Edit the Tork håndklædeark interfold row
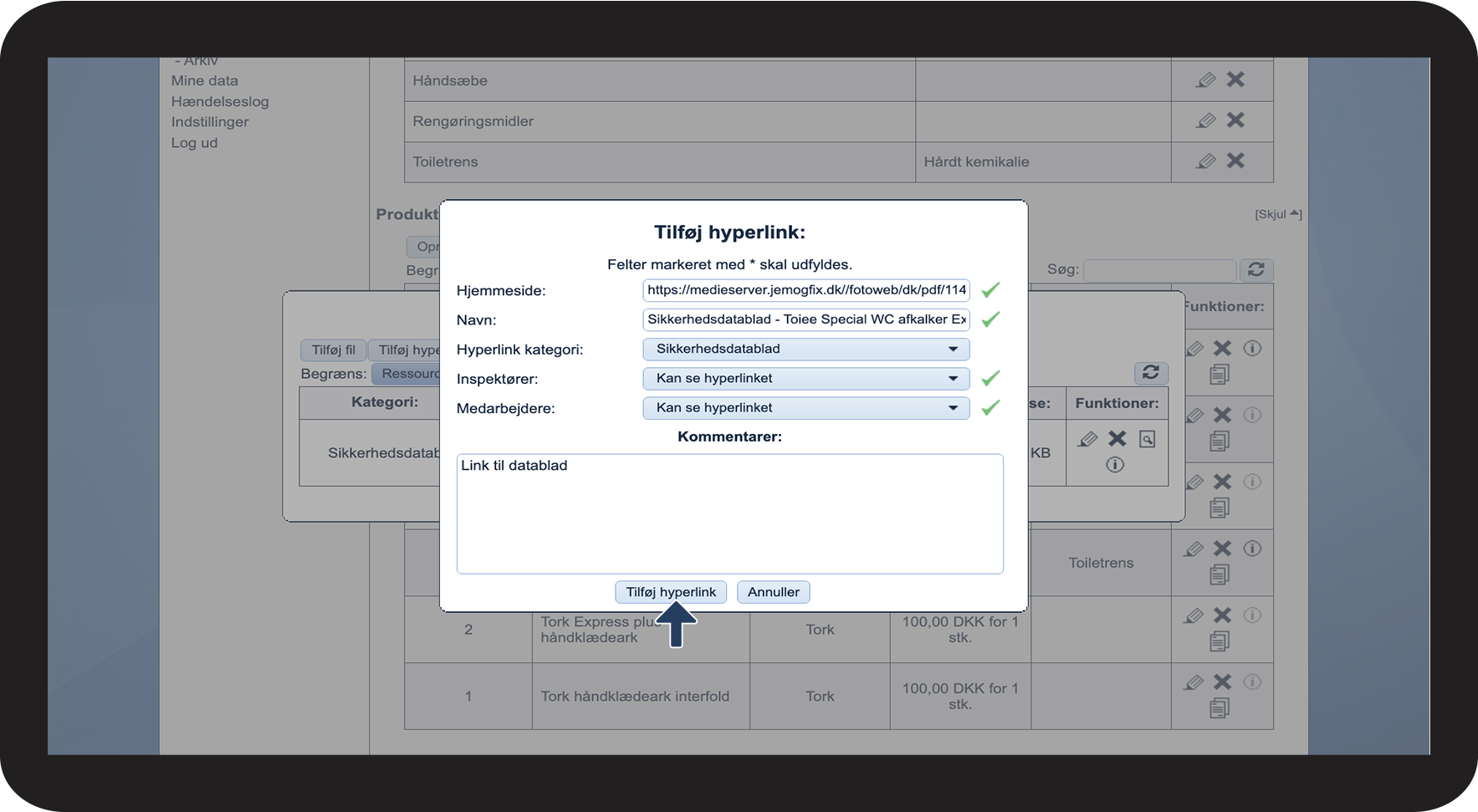 1194,682
